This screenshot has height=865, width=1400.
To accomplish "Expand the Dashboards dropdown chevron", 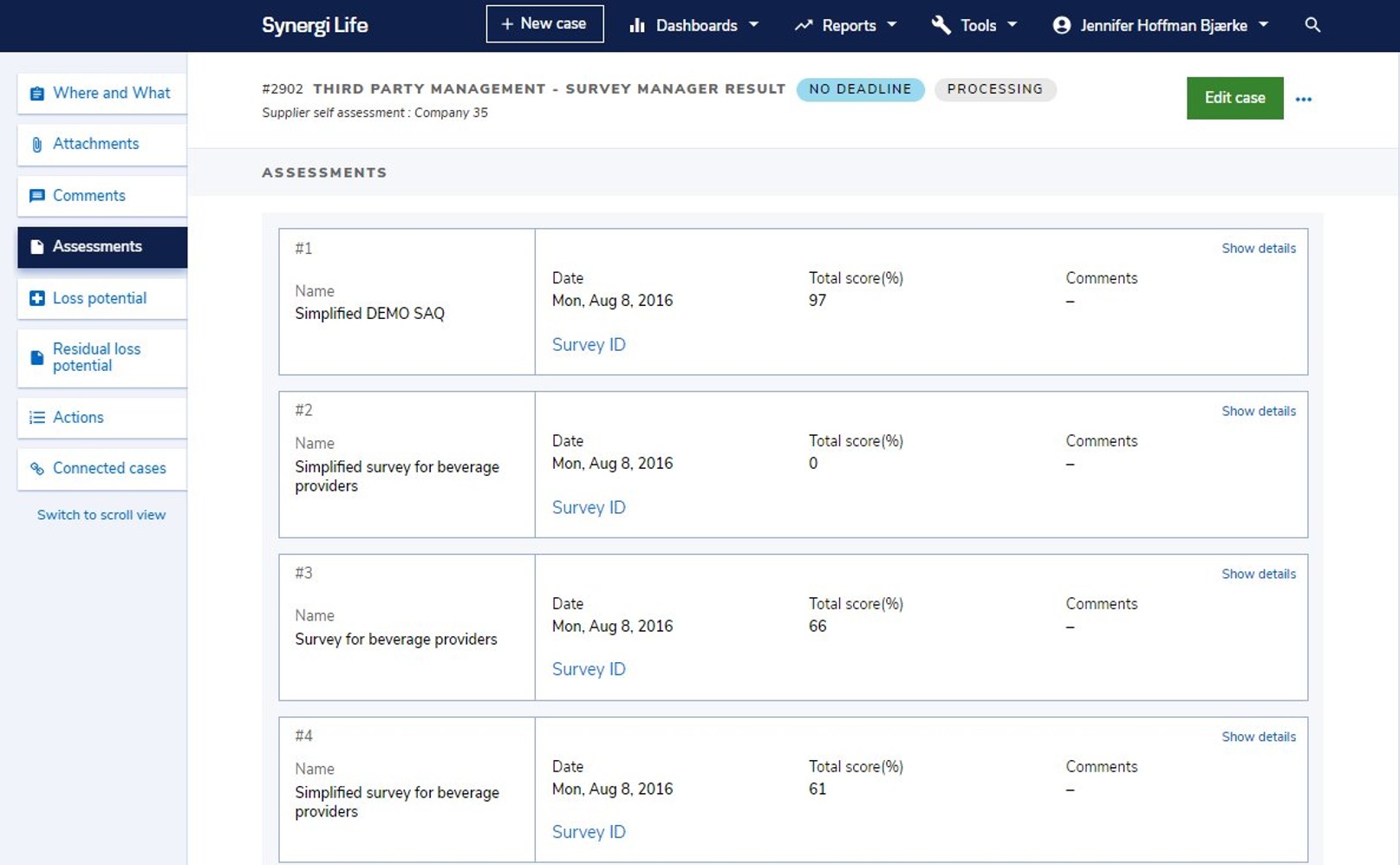I will click(752, 25).
